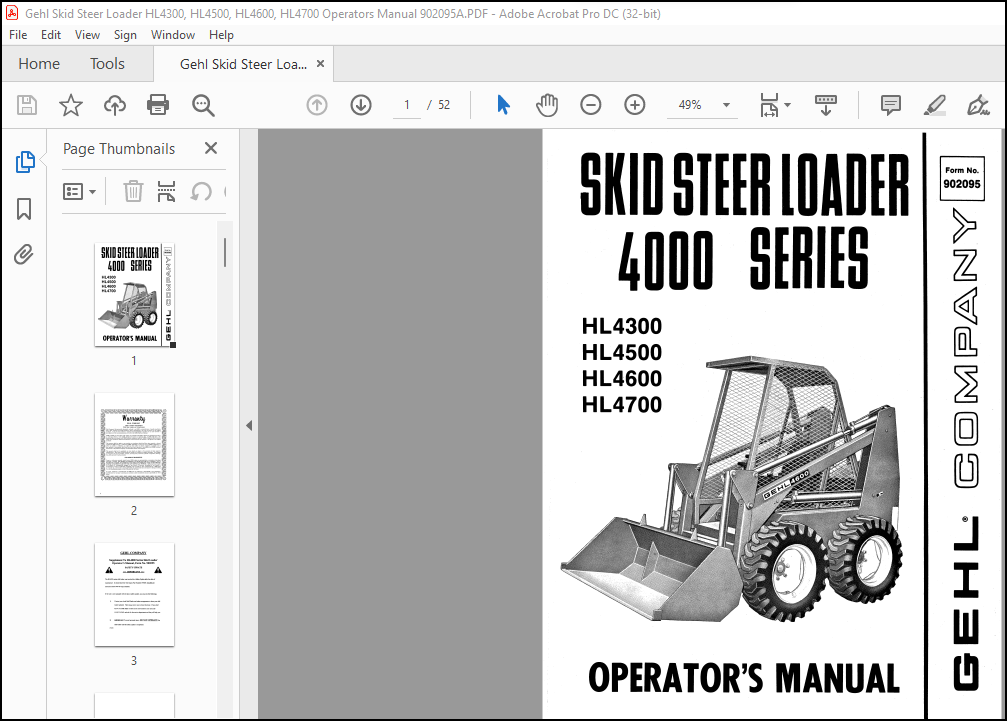Open the fit page options dropdown arrow
This screenshot has height=721, width=1007.
click(x=788, y=105)
